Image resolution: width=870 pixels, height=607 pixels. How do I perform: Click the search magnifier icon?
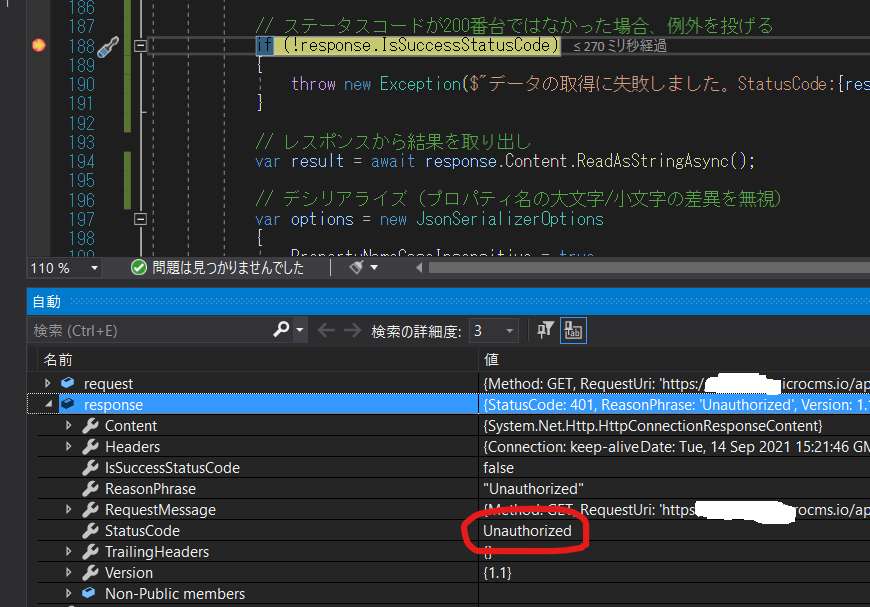click(281, 330)
